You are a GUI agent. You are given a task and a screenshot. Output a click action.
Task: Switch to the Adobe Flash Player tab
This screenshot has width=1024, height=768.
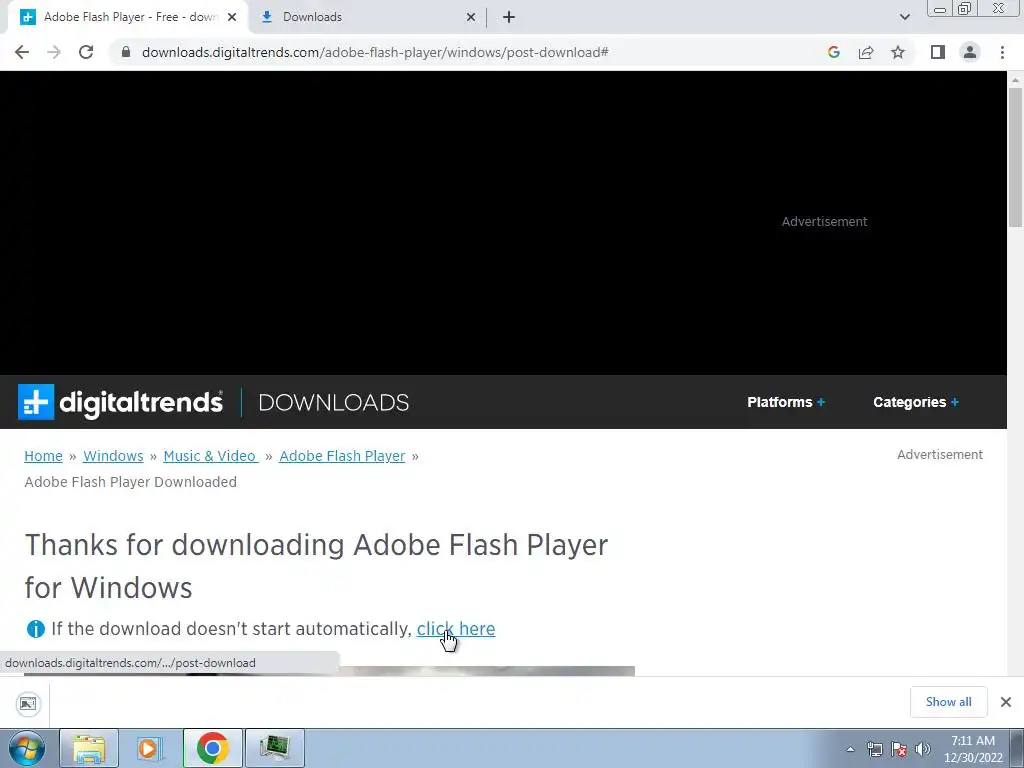click(127, 17)
